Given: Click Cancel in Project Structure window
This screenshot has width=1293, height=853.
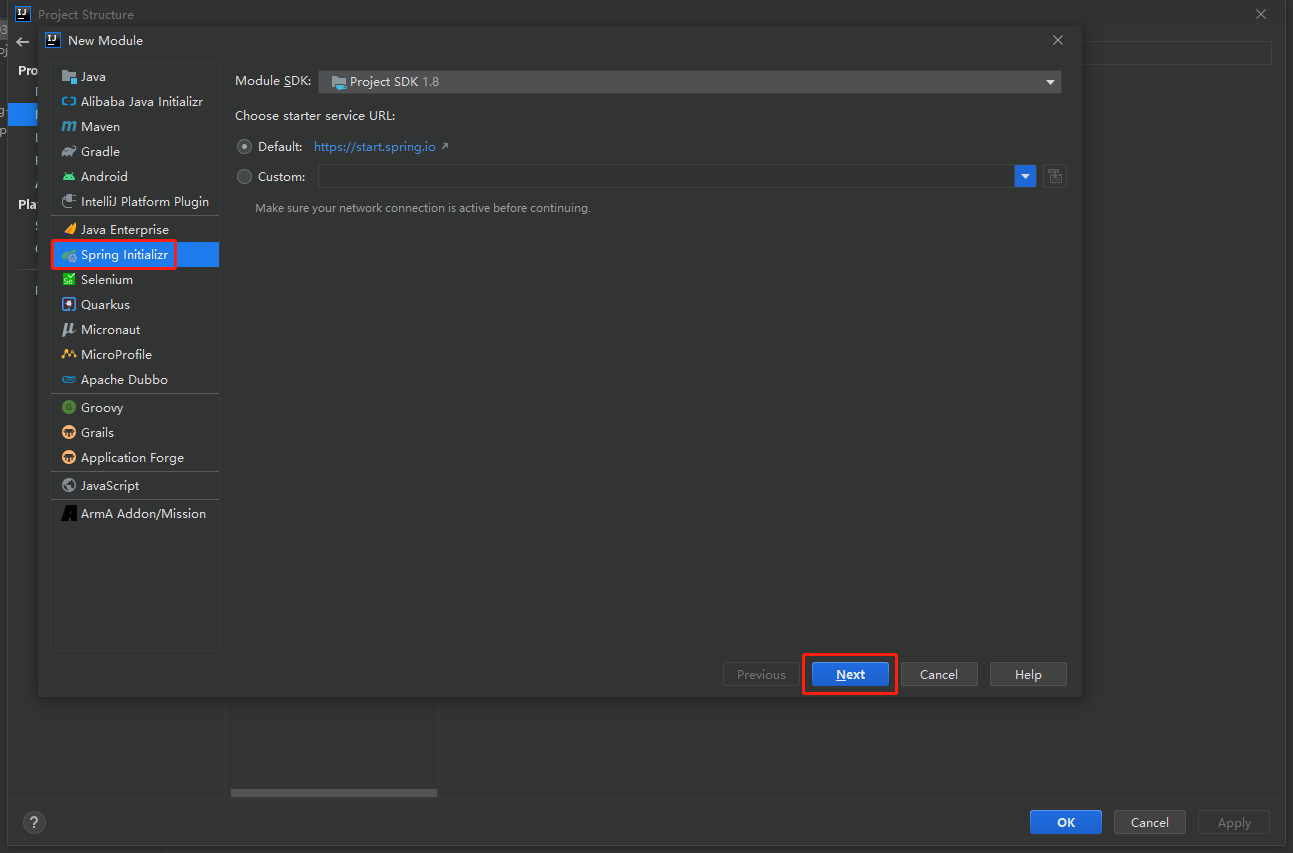Looking at the screenshot, I should pyautogui.click(x=1150, y=822).
